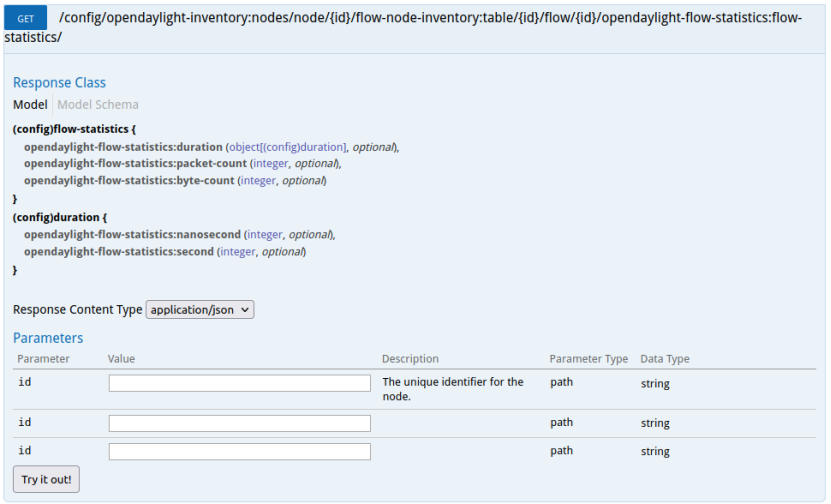This screenshot has height=504, width=831.
Task: Click the blue GET method badge
Action: pyautogui.click(x=26, y=19)
